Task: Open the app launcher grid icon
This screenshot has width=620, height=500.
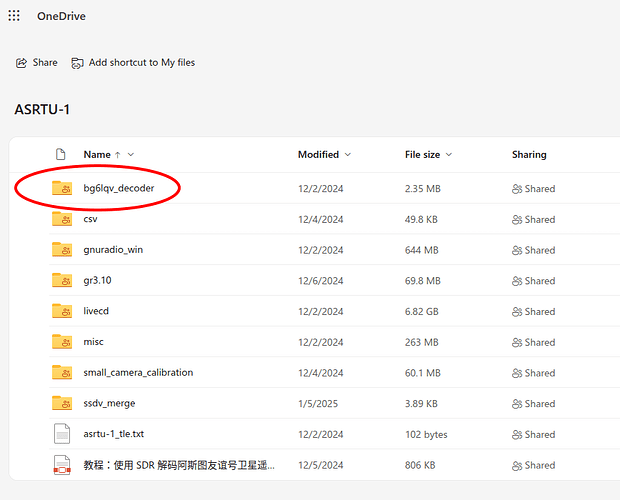Action: point(14,16)
